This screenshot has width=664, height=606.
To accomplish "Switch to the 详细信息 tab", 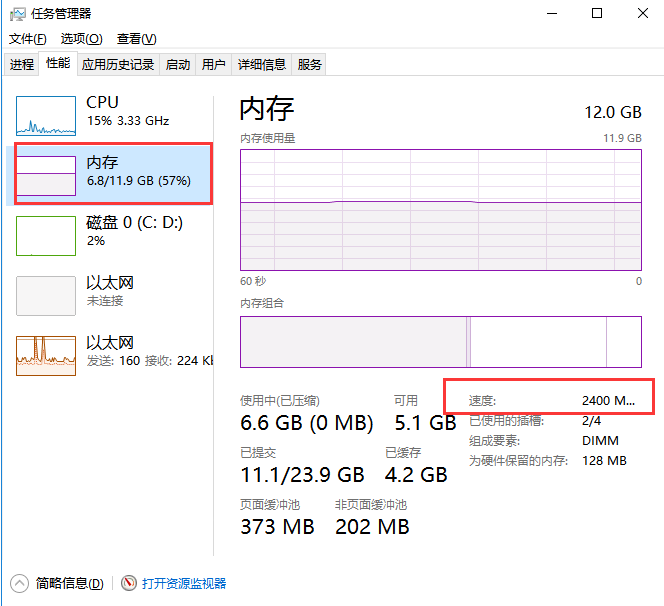I will (x=261, y=65).
